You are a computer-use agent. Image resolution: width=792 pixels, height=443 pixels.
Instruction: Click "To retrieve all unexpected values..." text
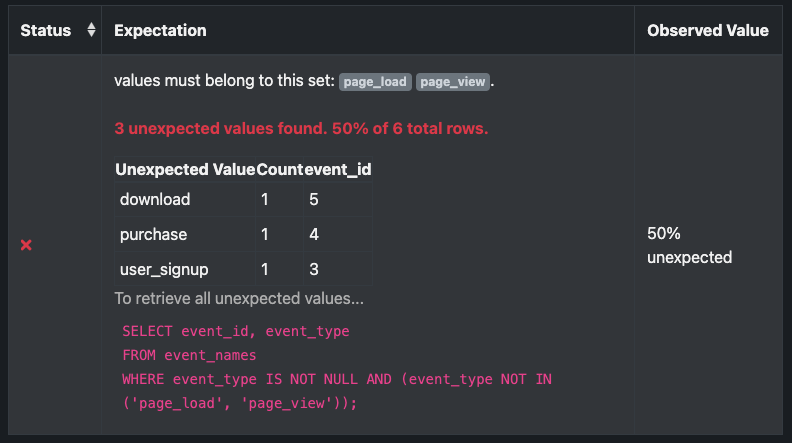(x=239, y=298)
